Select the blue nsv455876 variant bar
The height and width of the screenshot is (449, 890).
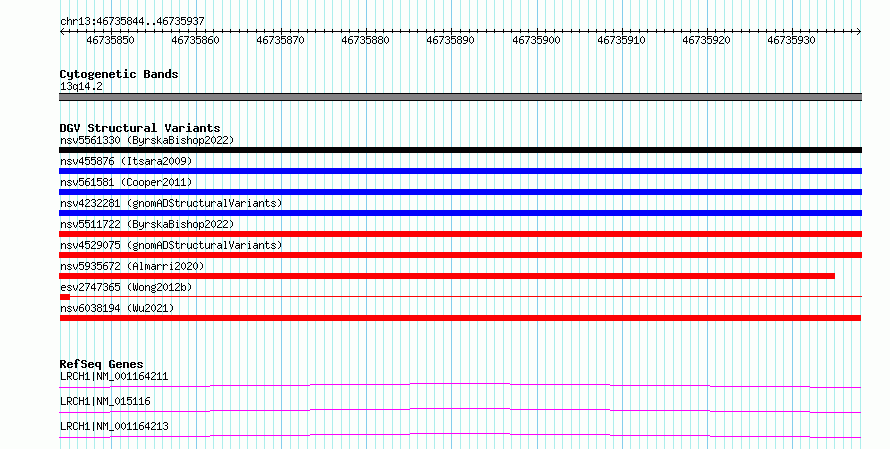[x=460, y=171]
